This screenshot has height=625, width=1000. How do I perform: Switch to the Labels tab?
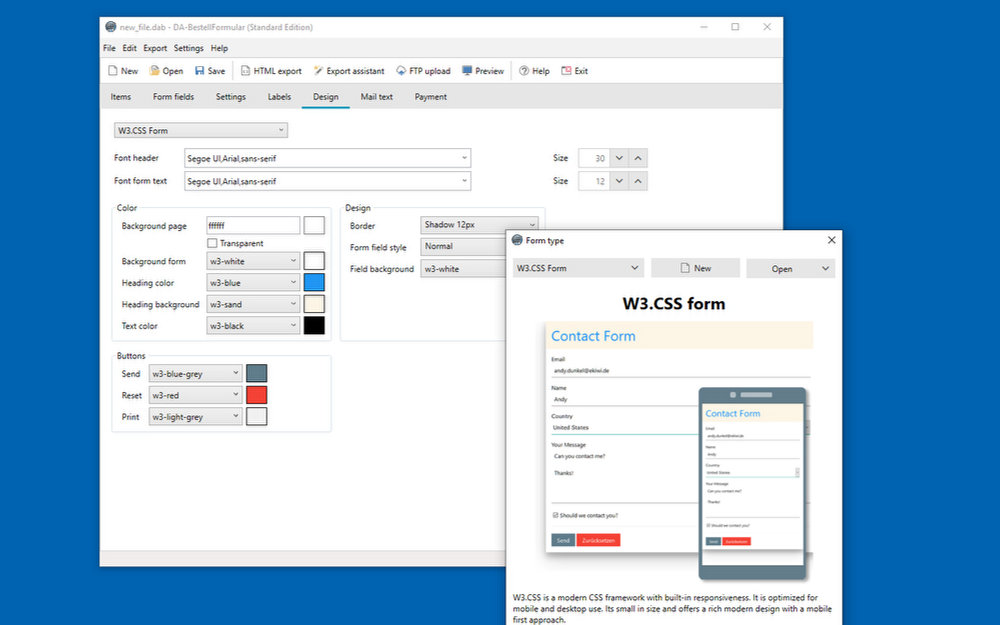(279, 97)
